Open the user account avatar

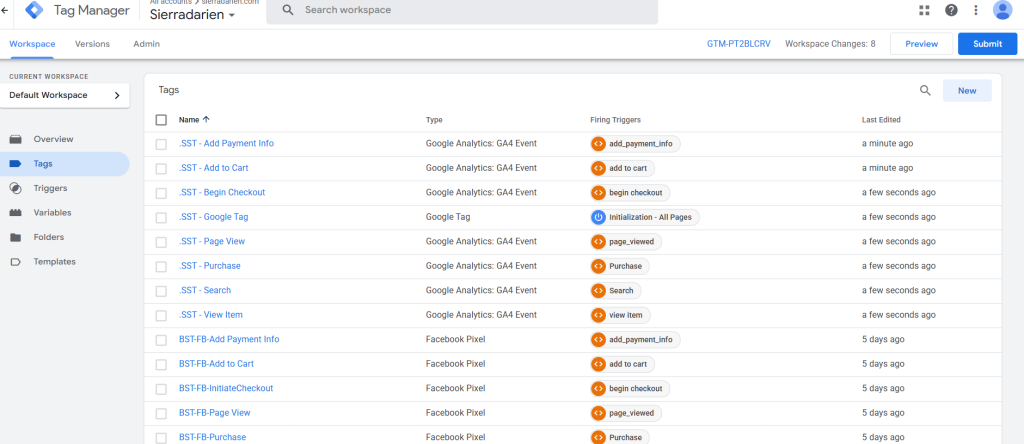(1002, 10)
